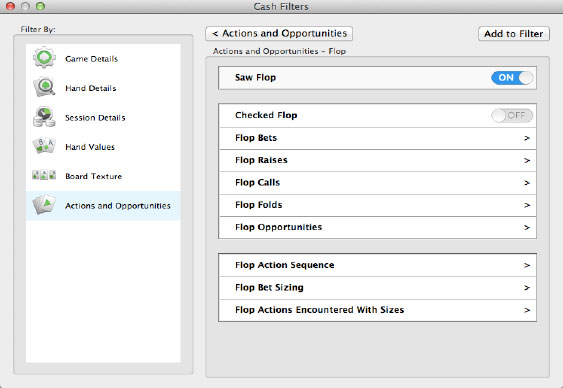Click the Hand Details magnifier icon
This screenshot has width=563, height=388.
(x=44, y=87)
